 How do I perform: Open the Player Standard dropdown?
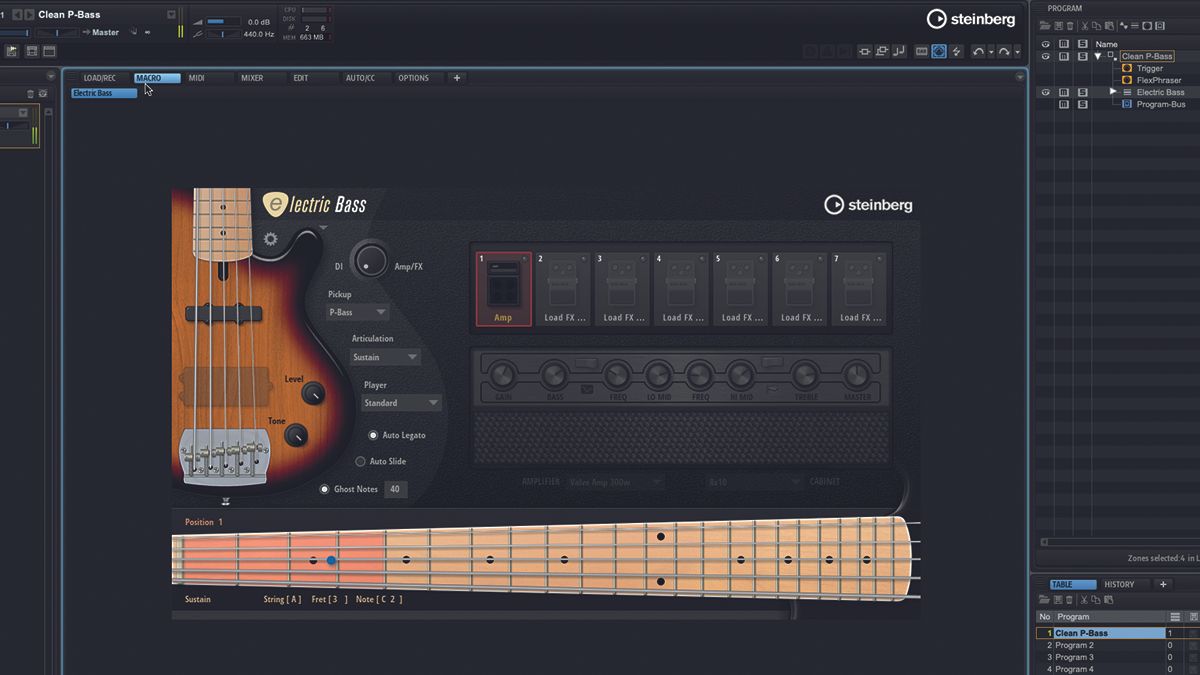401,403
